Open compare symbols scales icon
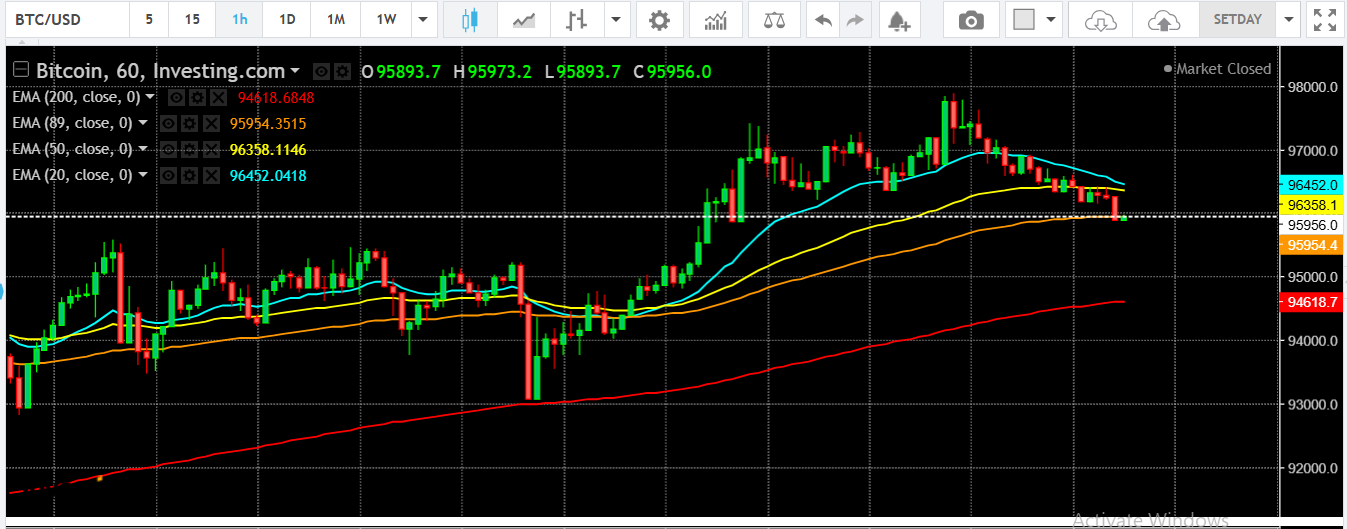Image resolution: width=1347 pixels, height=529 pixels. click(x=774, y=20)
